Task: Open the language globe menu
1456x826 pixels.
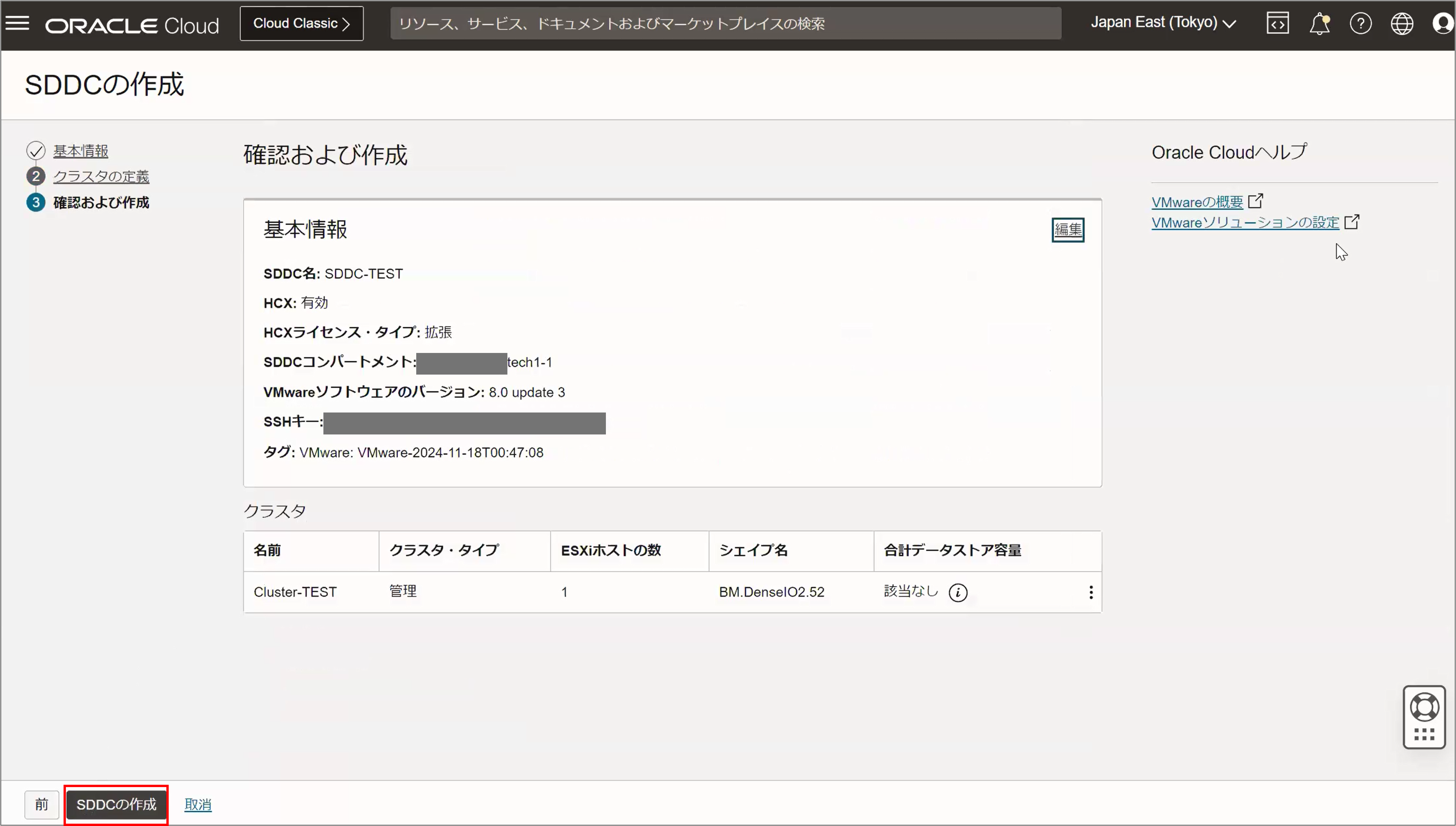Action: tap(1401, 23)
